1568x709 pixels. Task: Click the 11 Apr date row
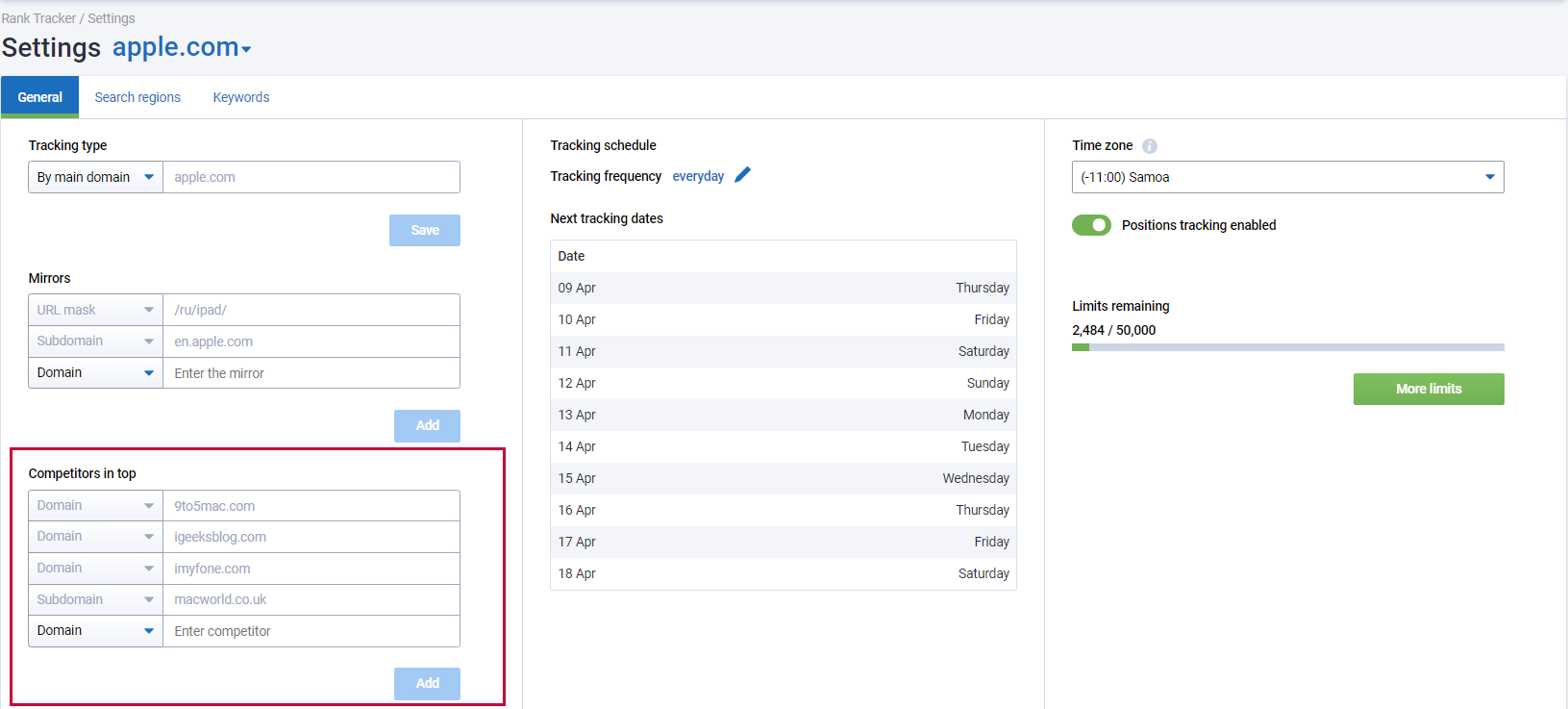click(x=784, y=351)
